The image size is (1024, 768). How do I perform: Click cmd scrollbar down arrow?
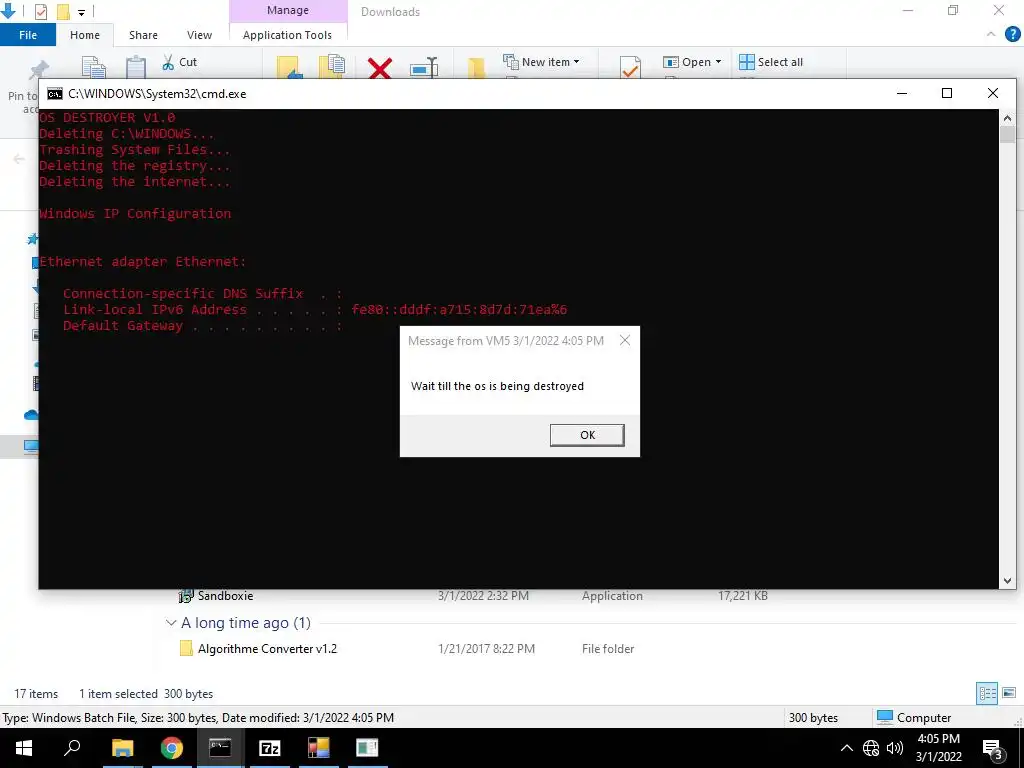1007,581
